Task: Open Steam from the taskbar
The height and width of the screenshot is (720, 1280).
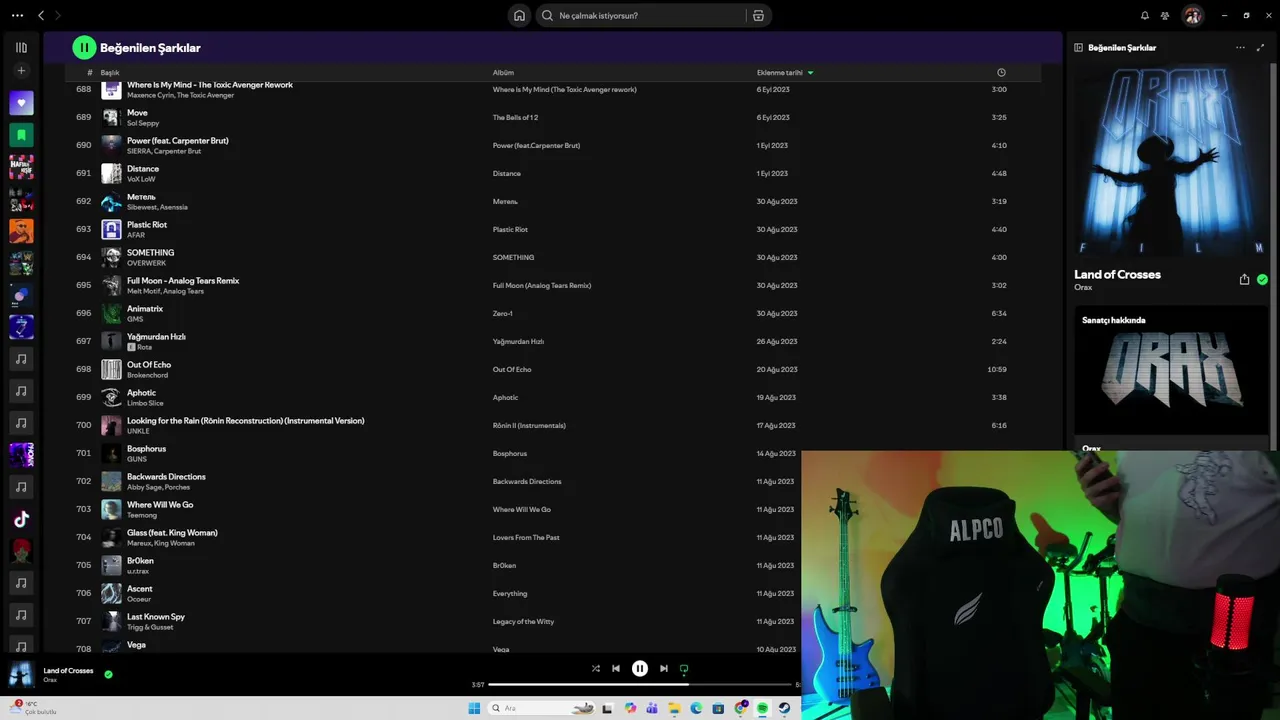Action: coord(784,708)
